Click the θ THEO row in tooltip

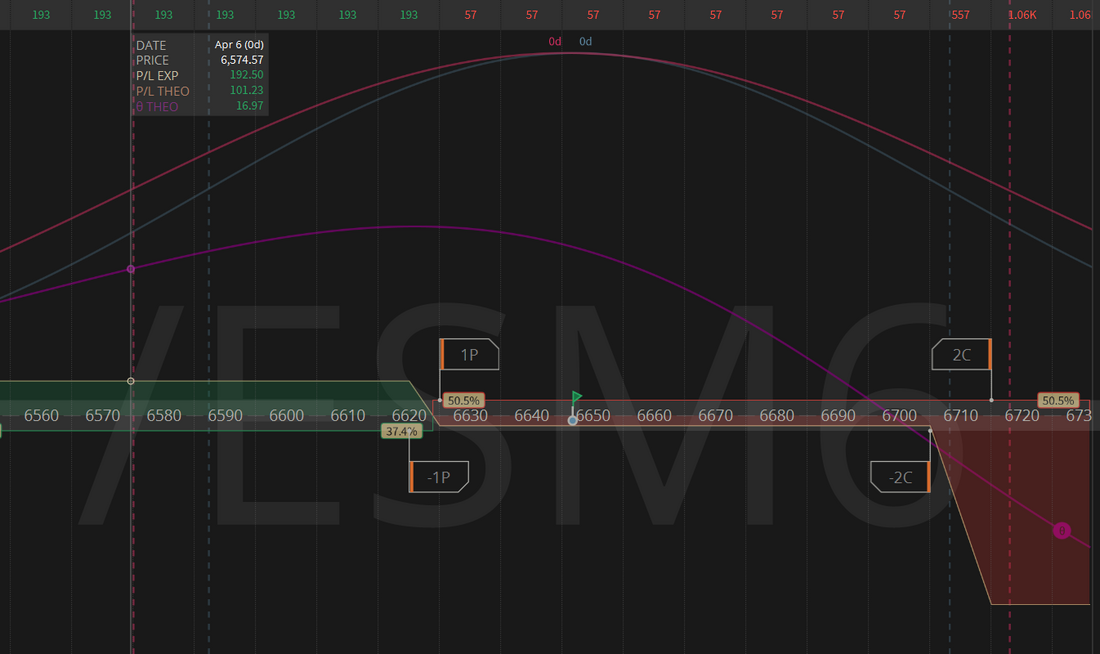click(x=200, y=106)
